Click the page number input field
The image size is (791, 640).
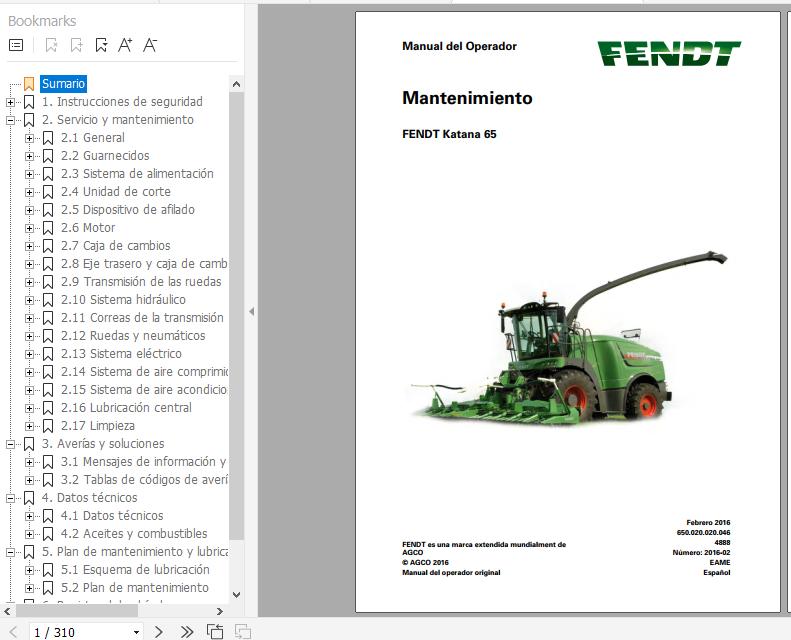click(81, 632)
